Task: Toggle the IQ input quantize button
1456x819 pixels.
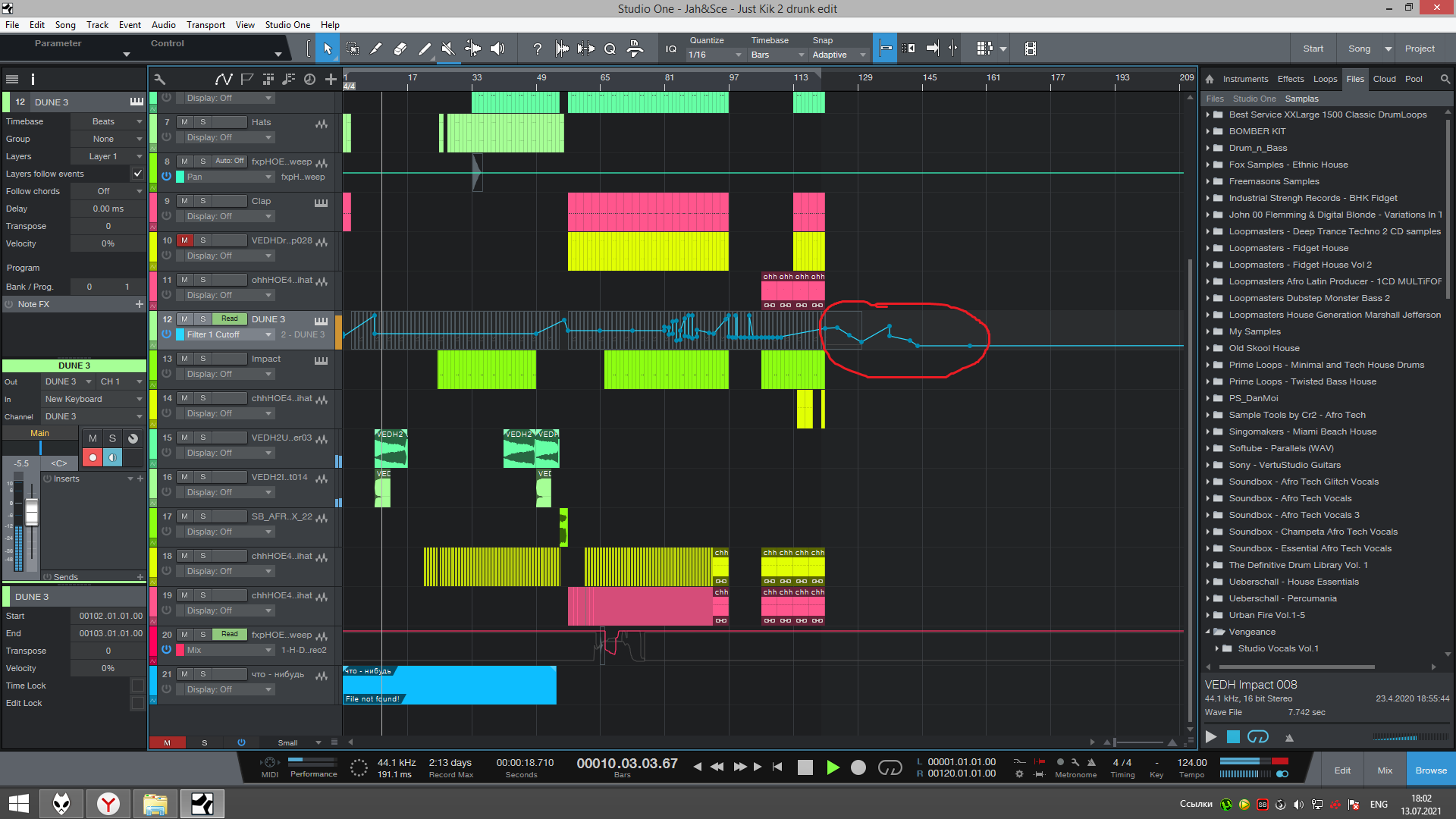Action: click(671, 49)
